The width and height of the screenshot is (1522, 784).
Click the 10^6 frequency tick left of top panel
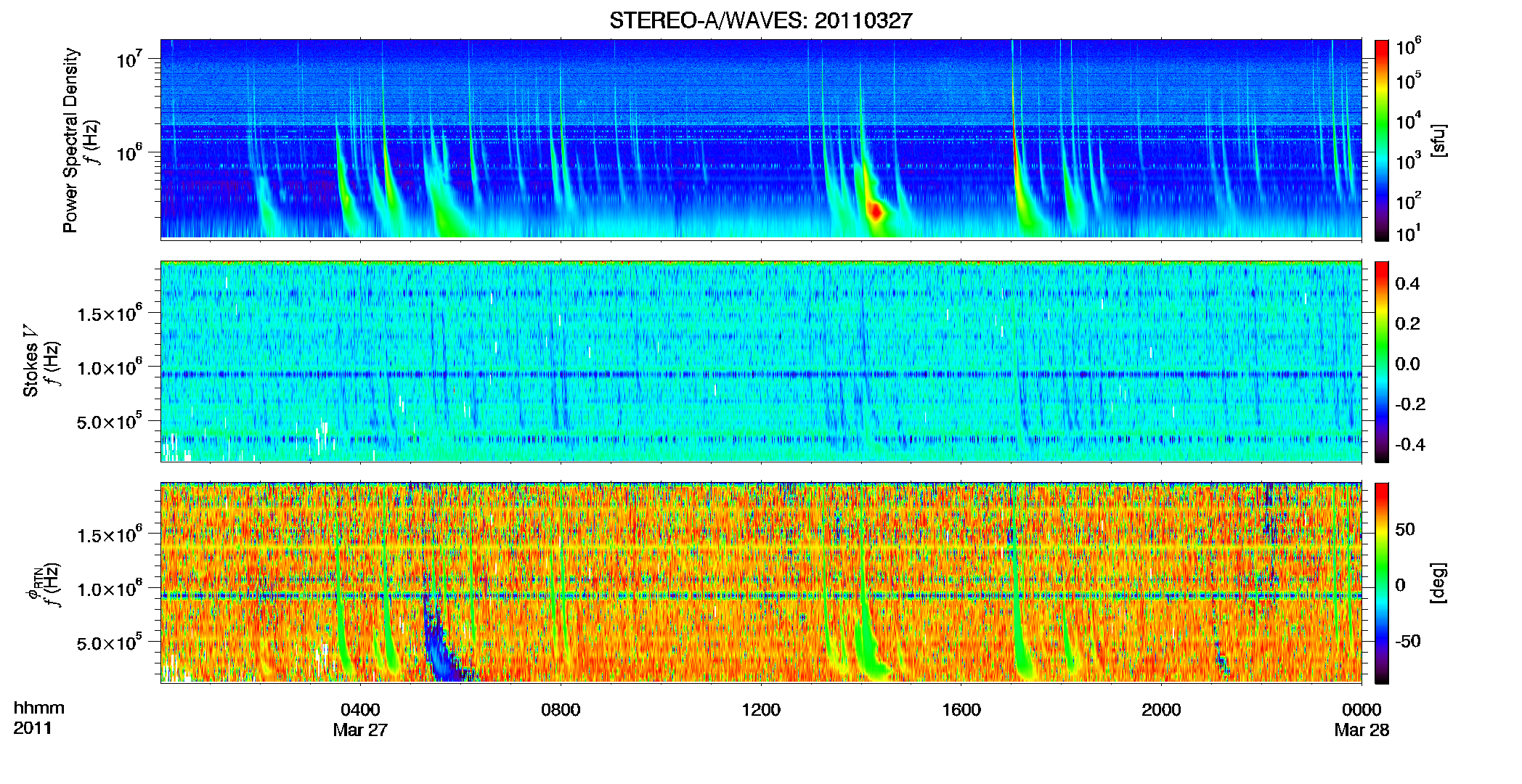[129, 152]
